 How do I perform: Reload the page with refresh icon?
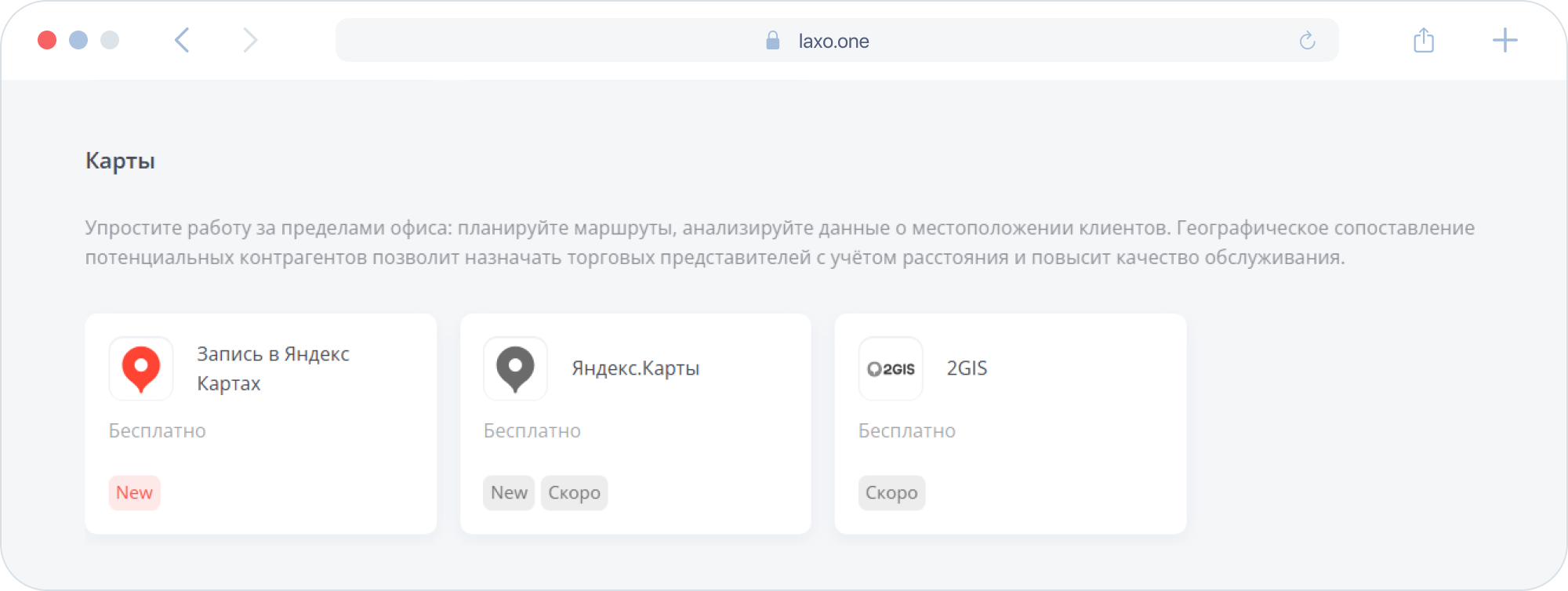click(x=1307, y=41)
